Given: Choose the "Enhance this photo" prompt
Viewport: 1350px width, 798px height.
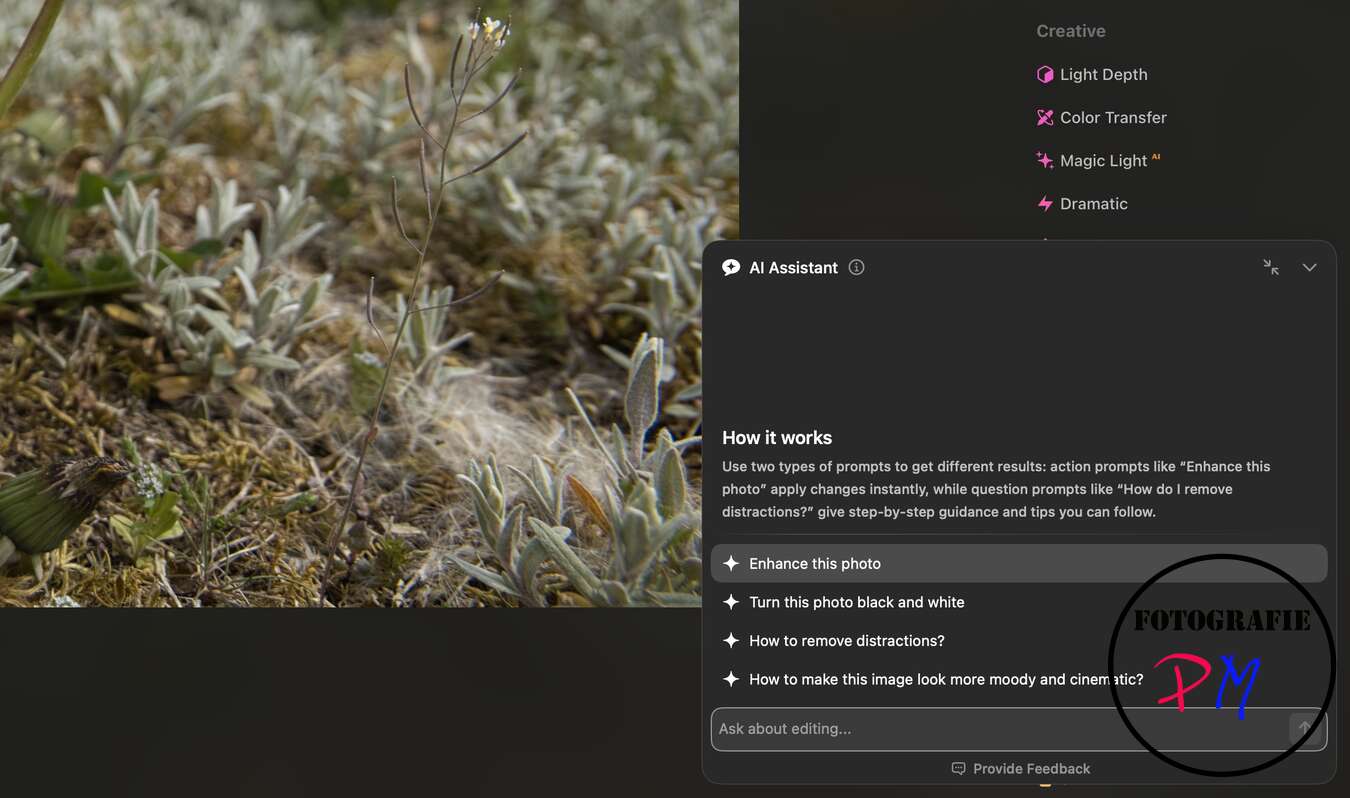Looking at the screenshot, I should coord(815,564).
